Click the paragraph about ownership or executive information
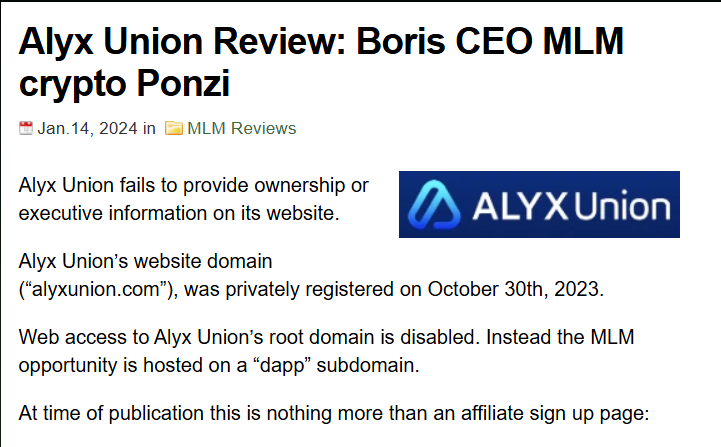This screenshot has width=721, height=447. 193,199
